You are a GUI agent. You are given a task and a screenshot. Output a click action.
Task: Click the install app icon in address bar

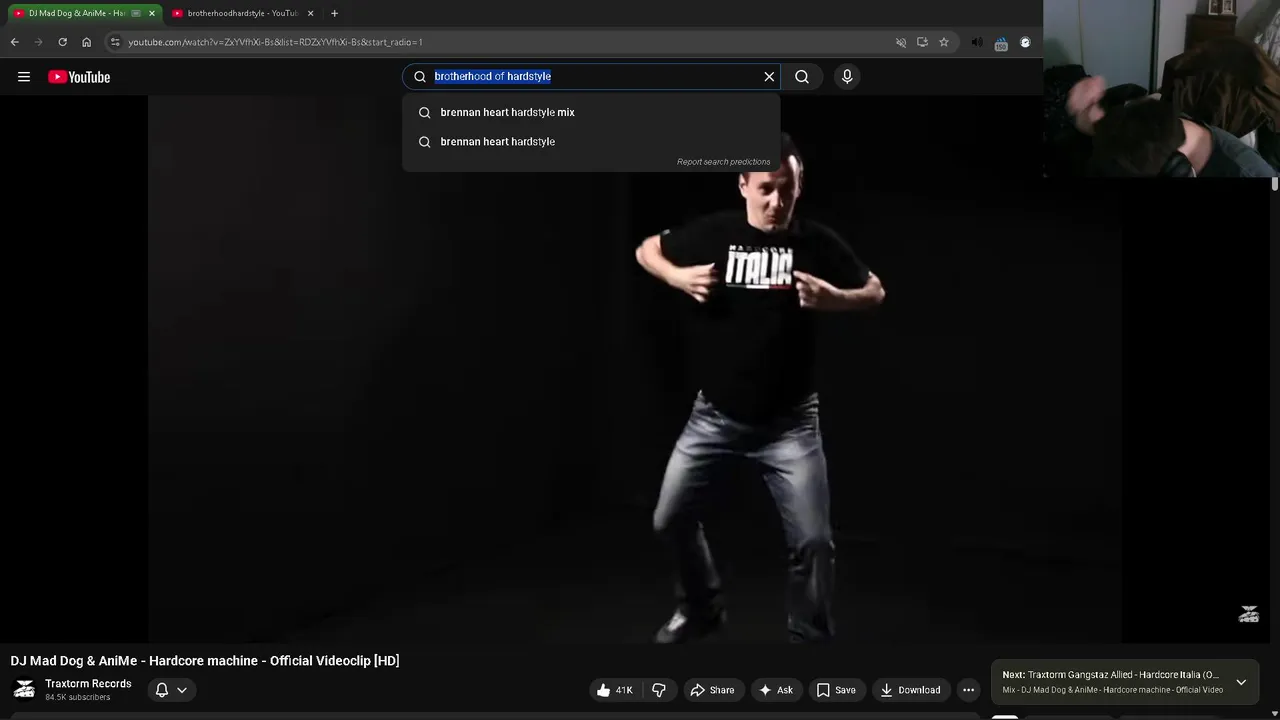(x=922, y=42)
